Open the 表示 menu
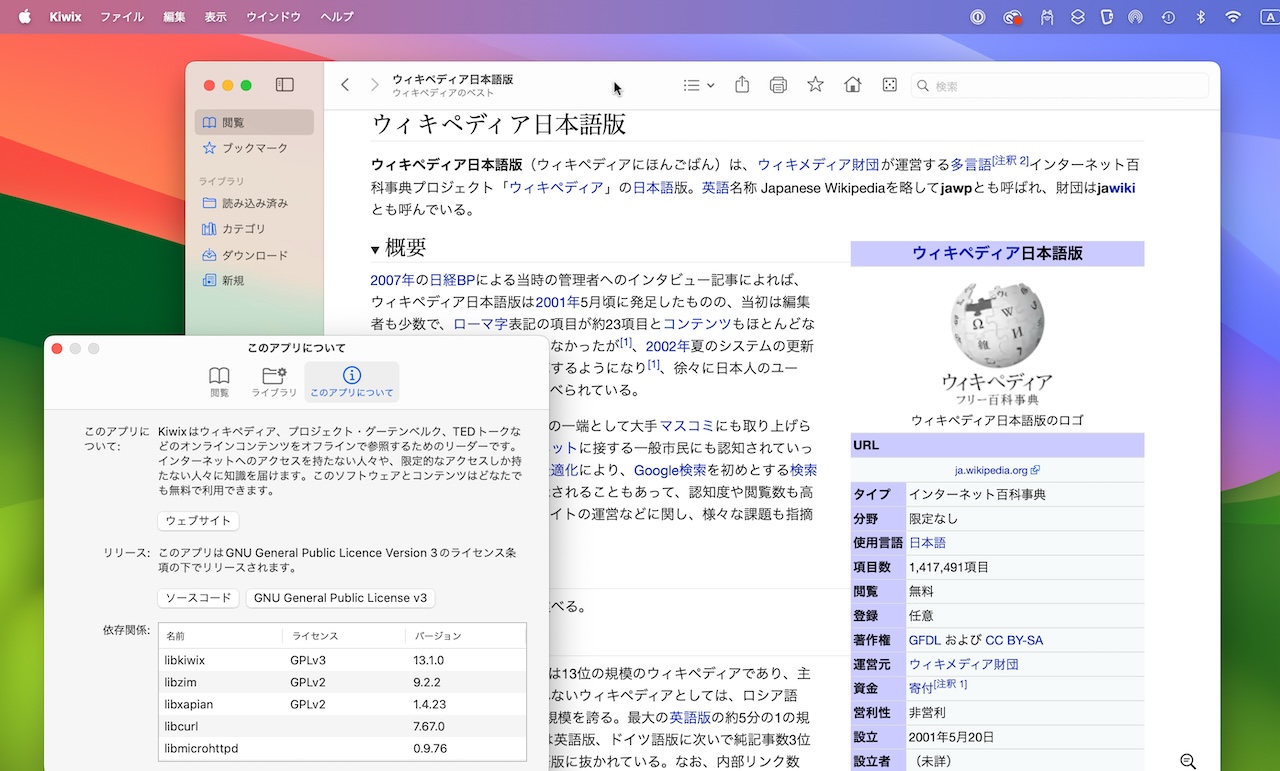The width and height of the screenshot is (1280, 771). pyautogui.click(x=215, y=17)
